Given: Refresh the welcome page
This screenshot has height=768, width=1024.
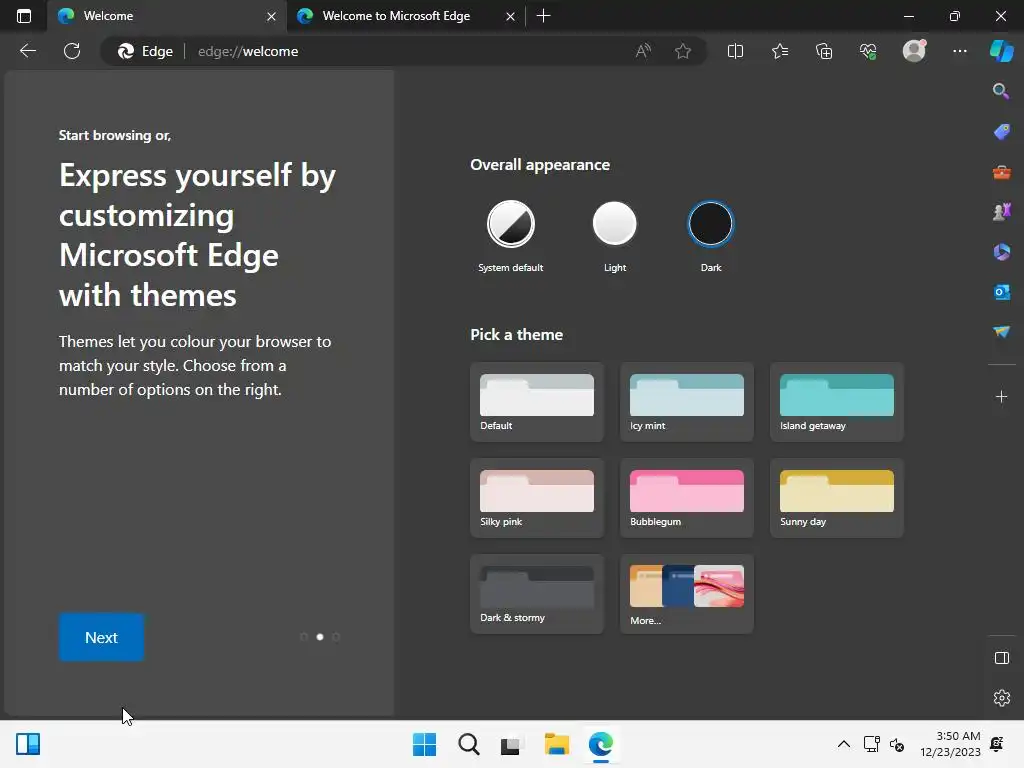Looking at the screenshot, I should coord(72,51).
